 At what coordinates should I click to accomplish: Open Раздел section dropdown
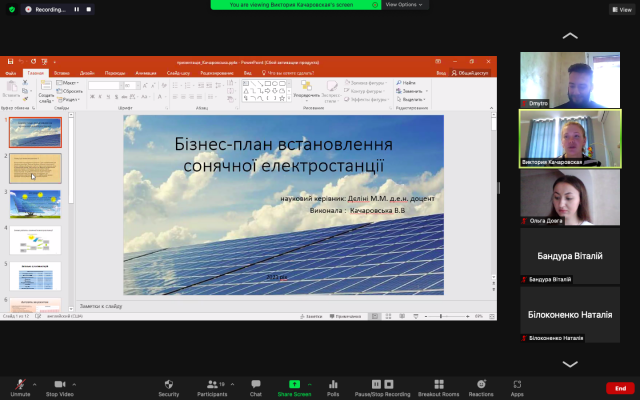click(x=68, y=99)
